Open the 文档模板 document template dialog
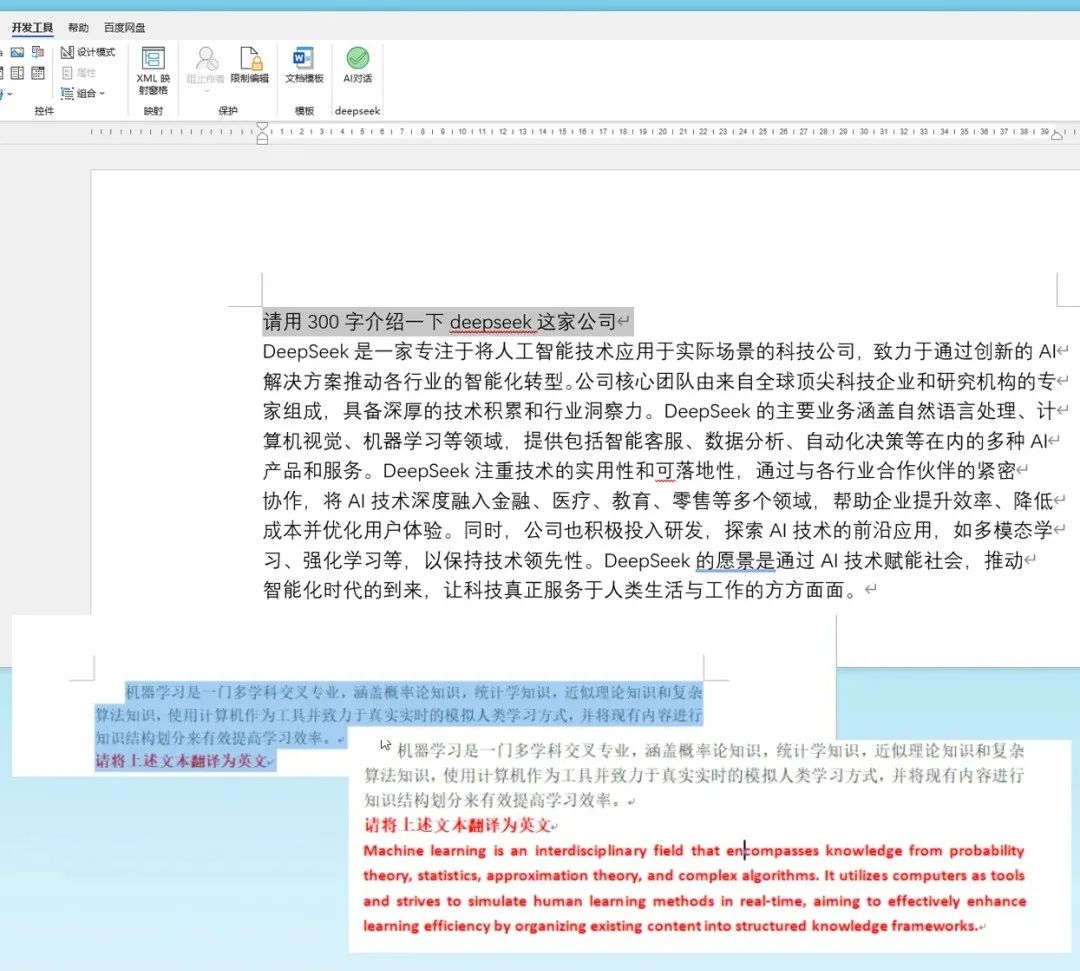1080x971 pixels. [304, 65]
